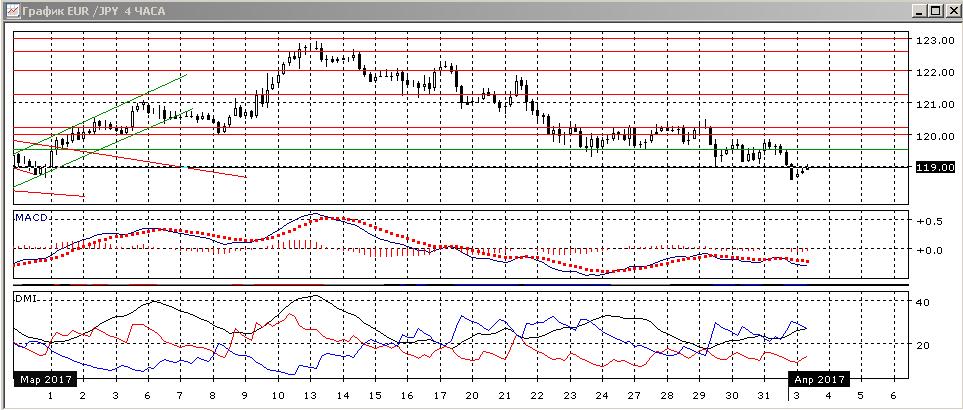The width and height of the screenshot is (963, 410).
Task: Select the 20 DMI scale value
Action: point(922,346)
